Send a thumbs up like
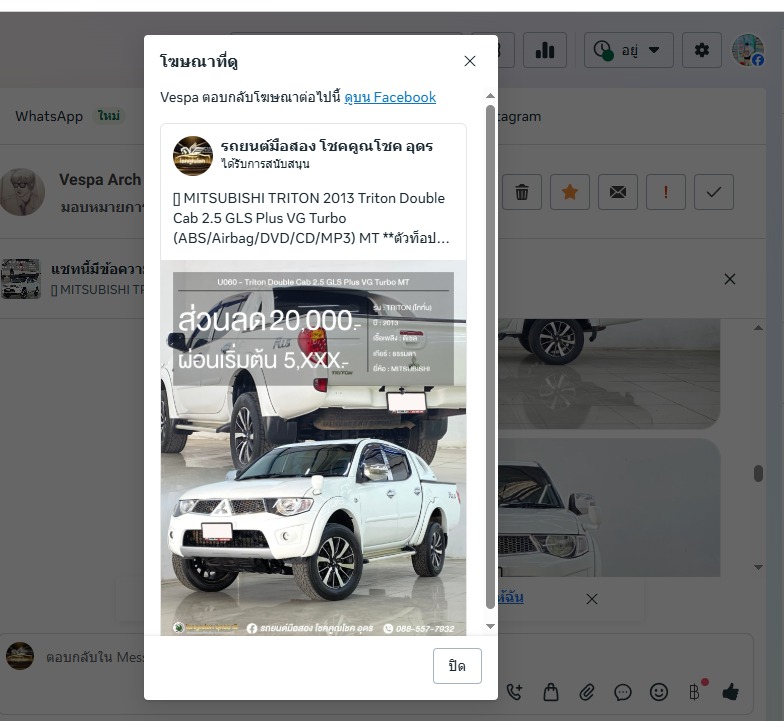Viewport: 784px width, 721px height. click(730, 692)
